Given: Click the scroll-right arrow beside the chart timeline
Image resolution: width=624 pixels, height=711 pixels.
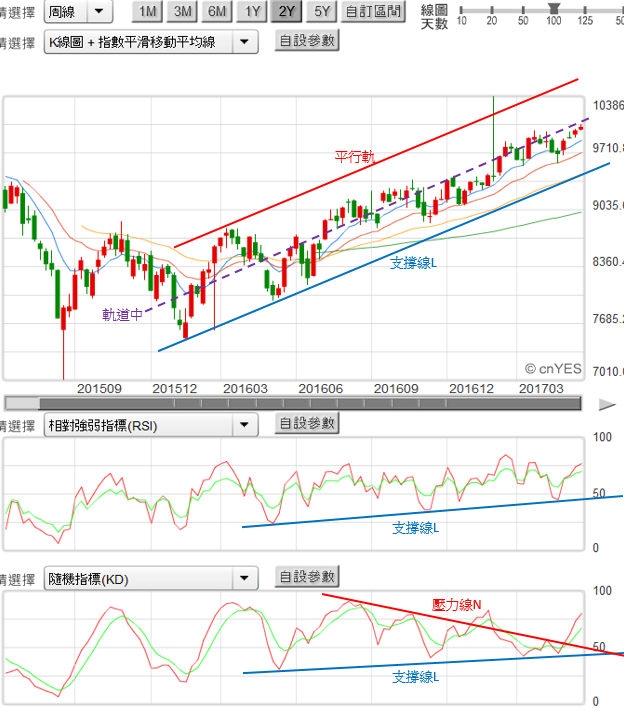Looking at the screenshot, I should tap(606, 404).
